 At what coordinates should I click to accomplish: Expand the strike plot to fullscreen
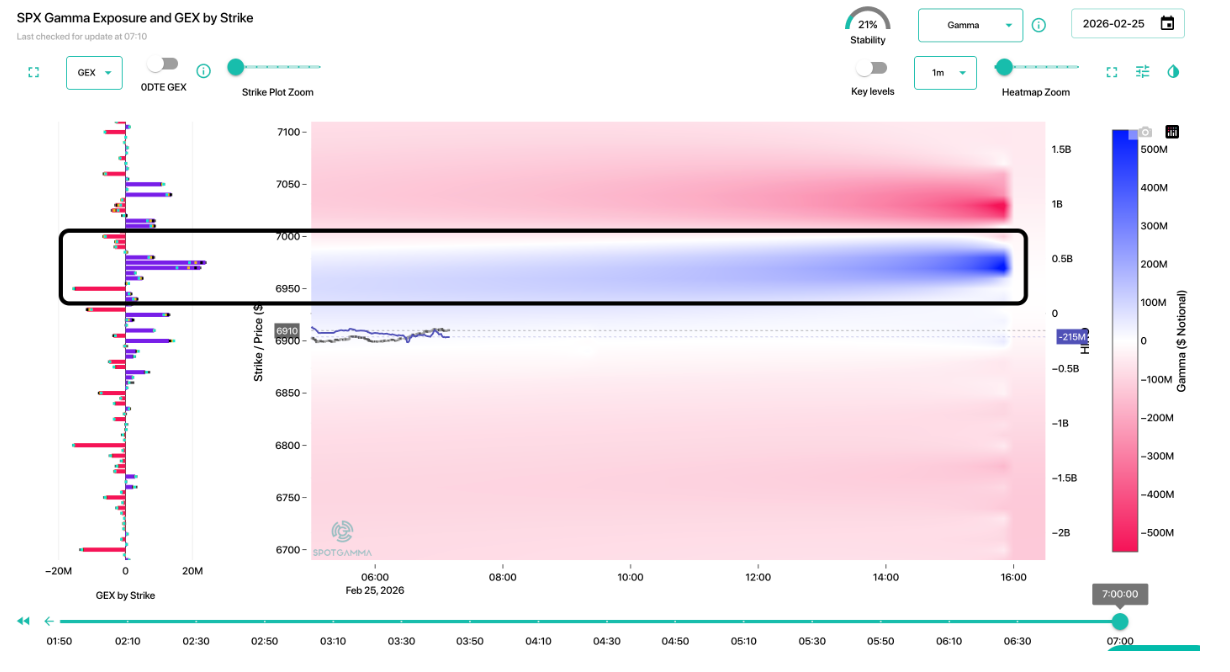coord(33,72)
